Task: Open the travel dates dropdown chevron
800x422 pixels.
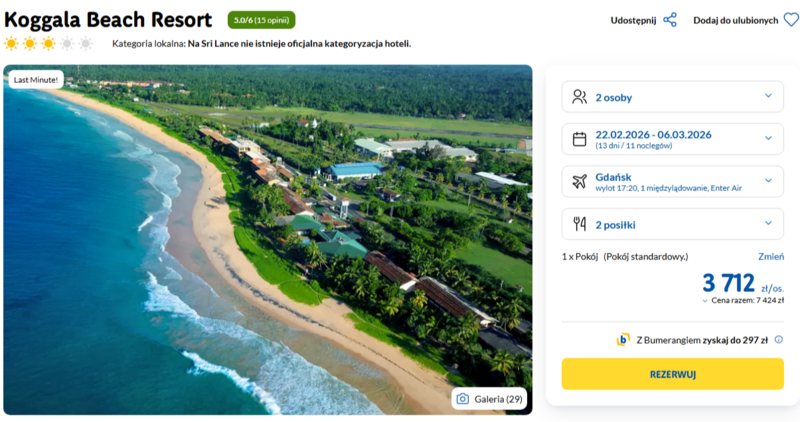Action: 768,139
